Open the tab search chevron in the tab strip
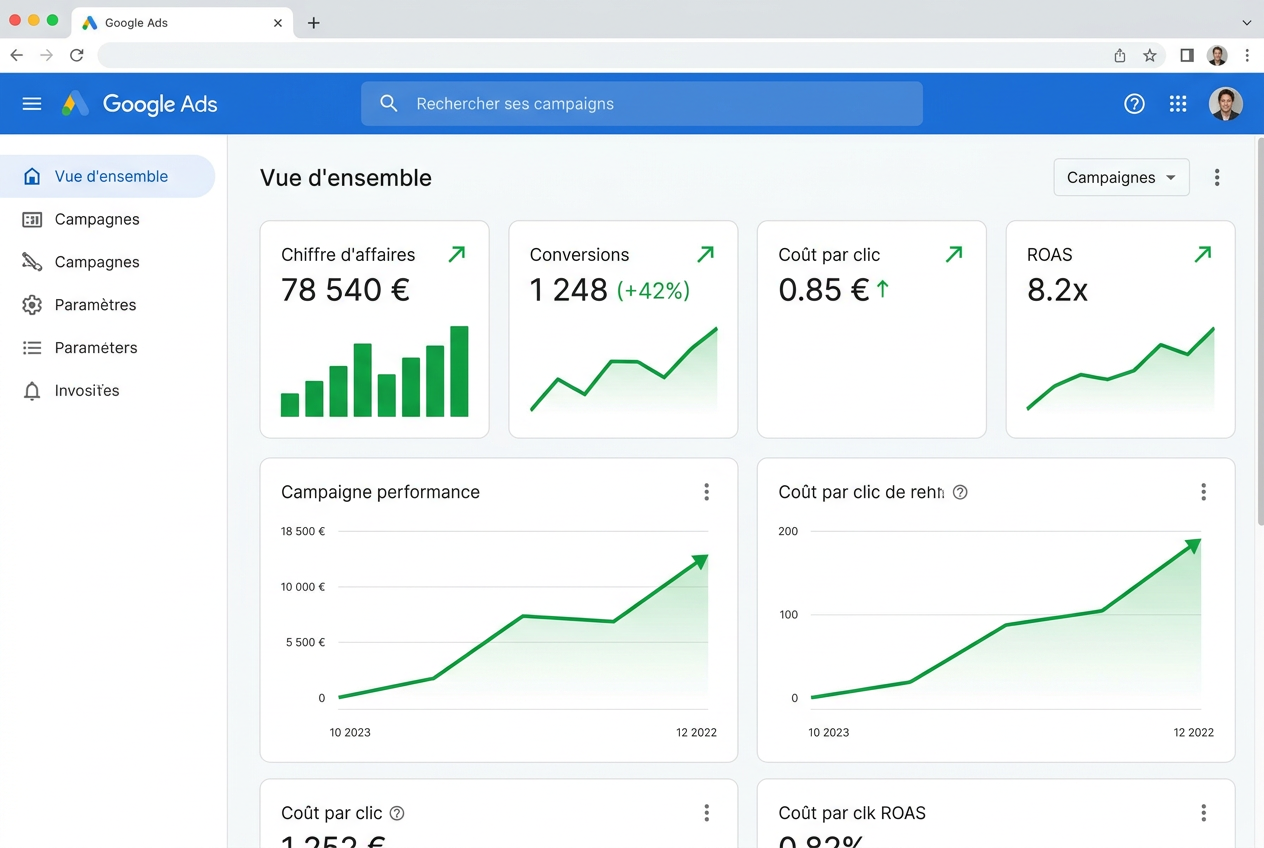 coord(1246,22)
